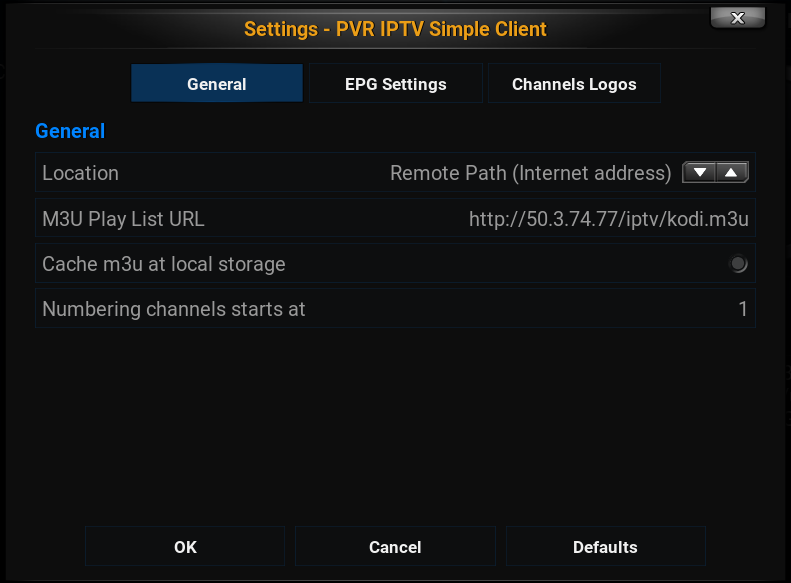Click the blue General section heading
791x583 pixels.
(x=70, y=131)
